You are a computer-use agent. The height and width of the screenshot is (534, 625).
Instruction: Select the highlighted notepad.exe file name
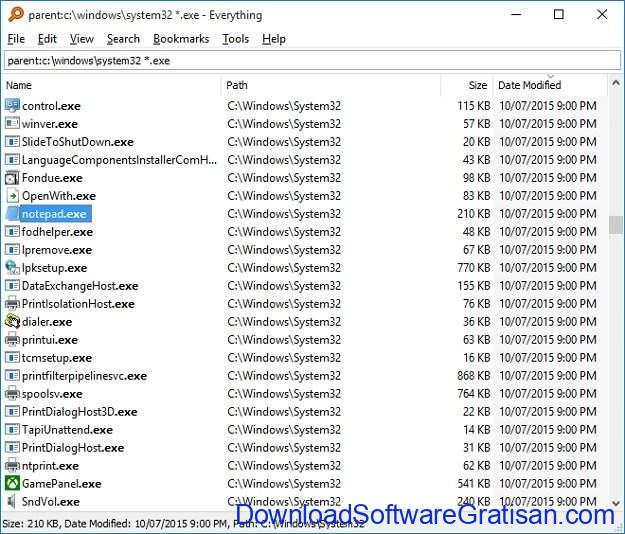54,214
